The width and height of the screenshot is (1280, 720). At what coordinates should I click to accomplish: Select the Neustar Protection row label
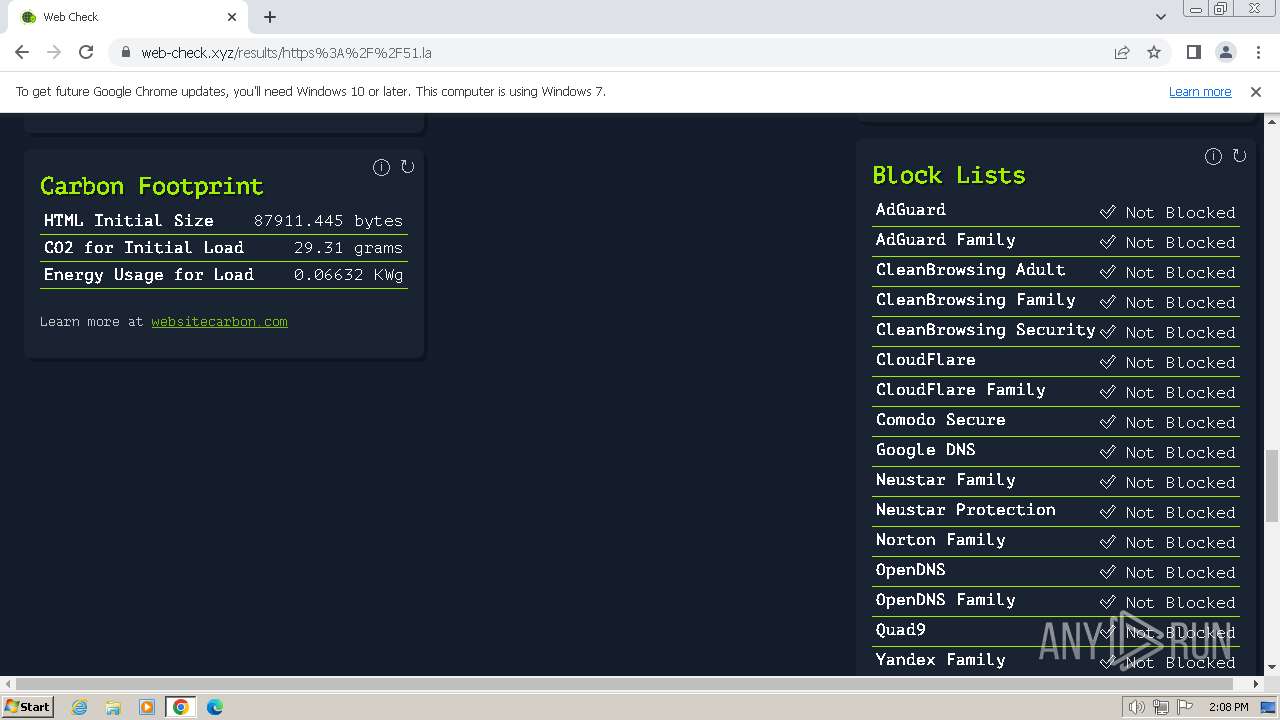pyautogui.click(x=965, y=510)
